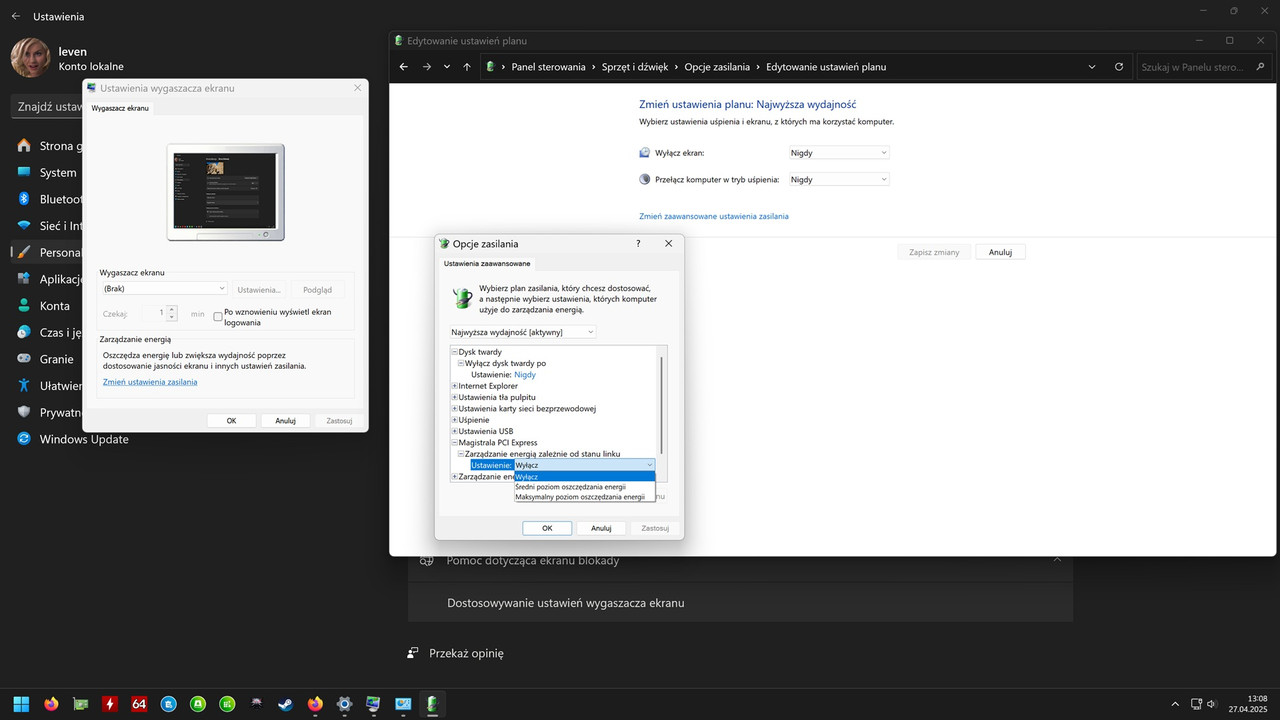
Task: Launch Steam from the taskbar
Action: click(286, 704)
